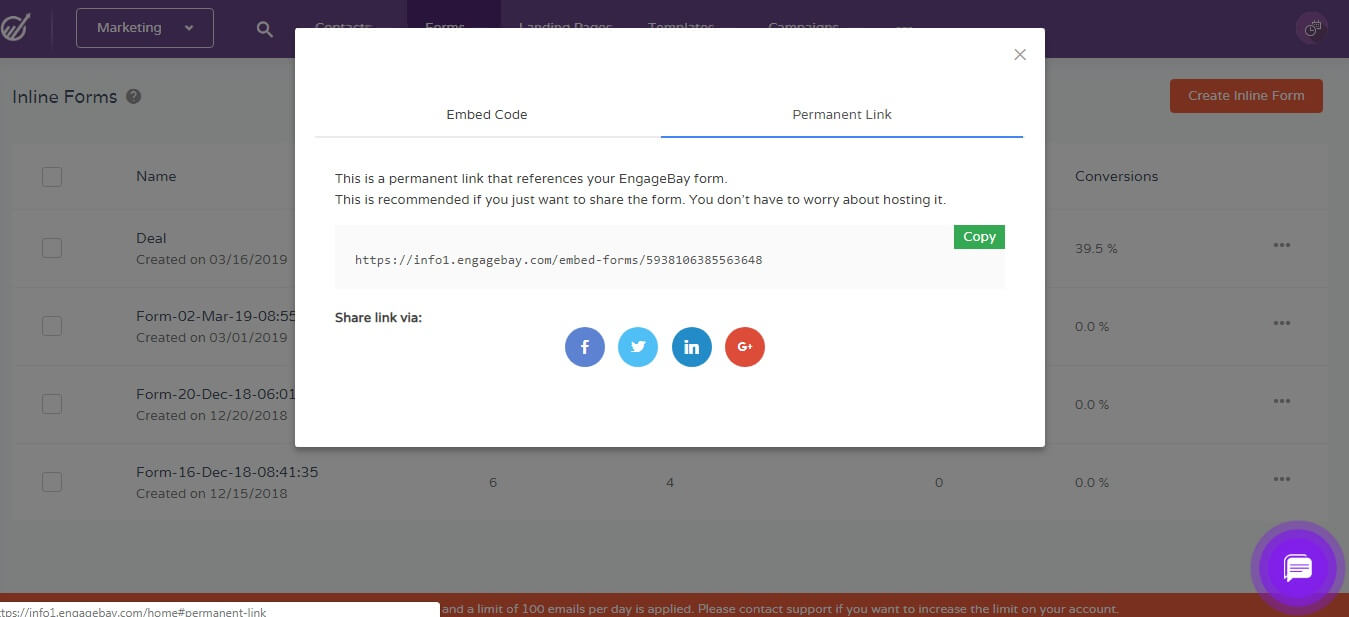Click the Create Inline Form button
The image size is (1349, 617).
click(1245, 95)
